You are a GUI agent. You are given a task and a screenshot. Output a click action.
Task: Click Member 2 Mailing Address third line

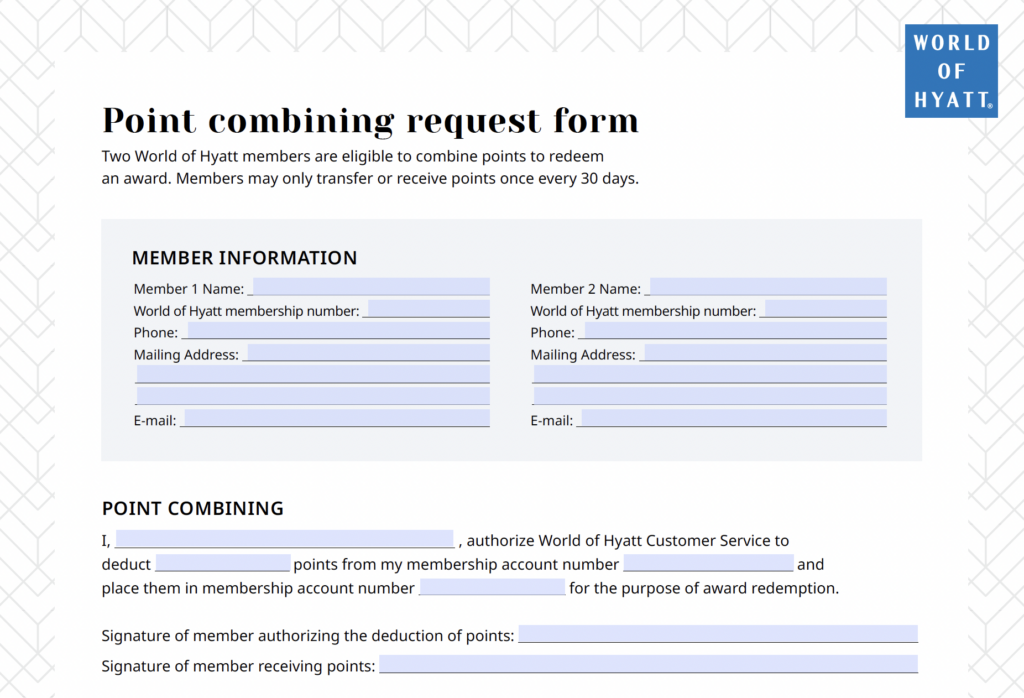(710, 396)
